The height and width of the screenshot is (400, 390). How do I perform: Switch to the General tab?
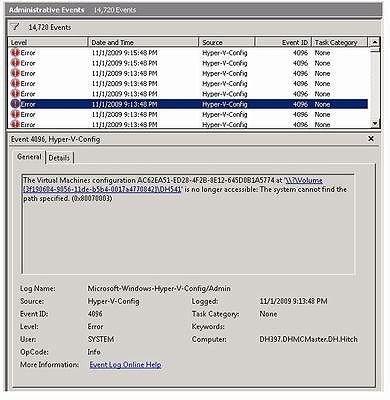tap(29, 157)
